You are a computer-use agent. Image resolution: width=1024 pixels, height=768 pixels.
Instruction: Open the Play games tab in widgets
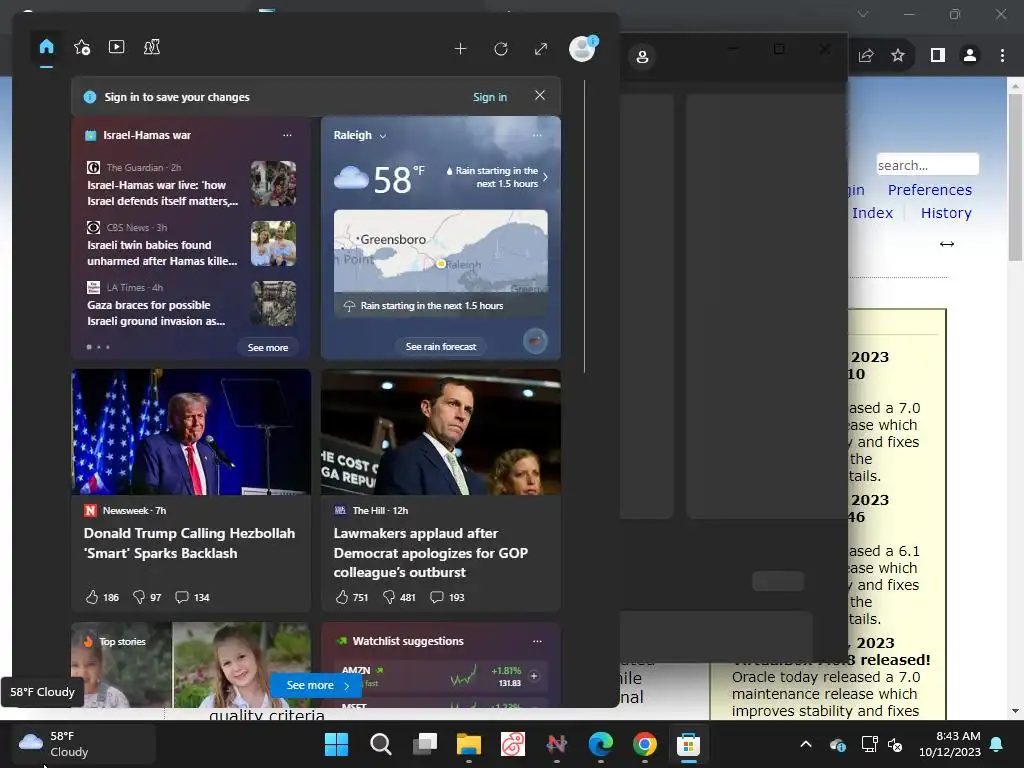(152, 47)
